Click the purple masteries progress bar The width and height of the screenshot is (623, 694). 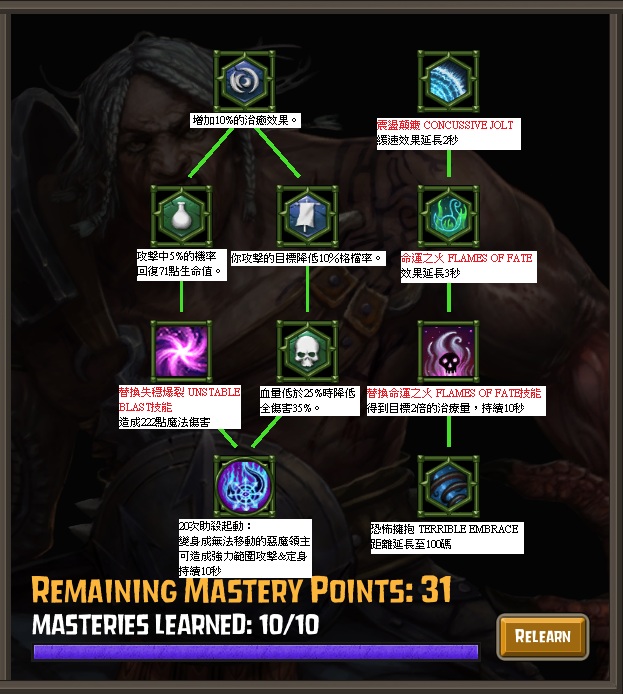(x=256, y=652)
